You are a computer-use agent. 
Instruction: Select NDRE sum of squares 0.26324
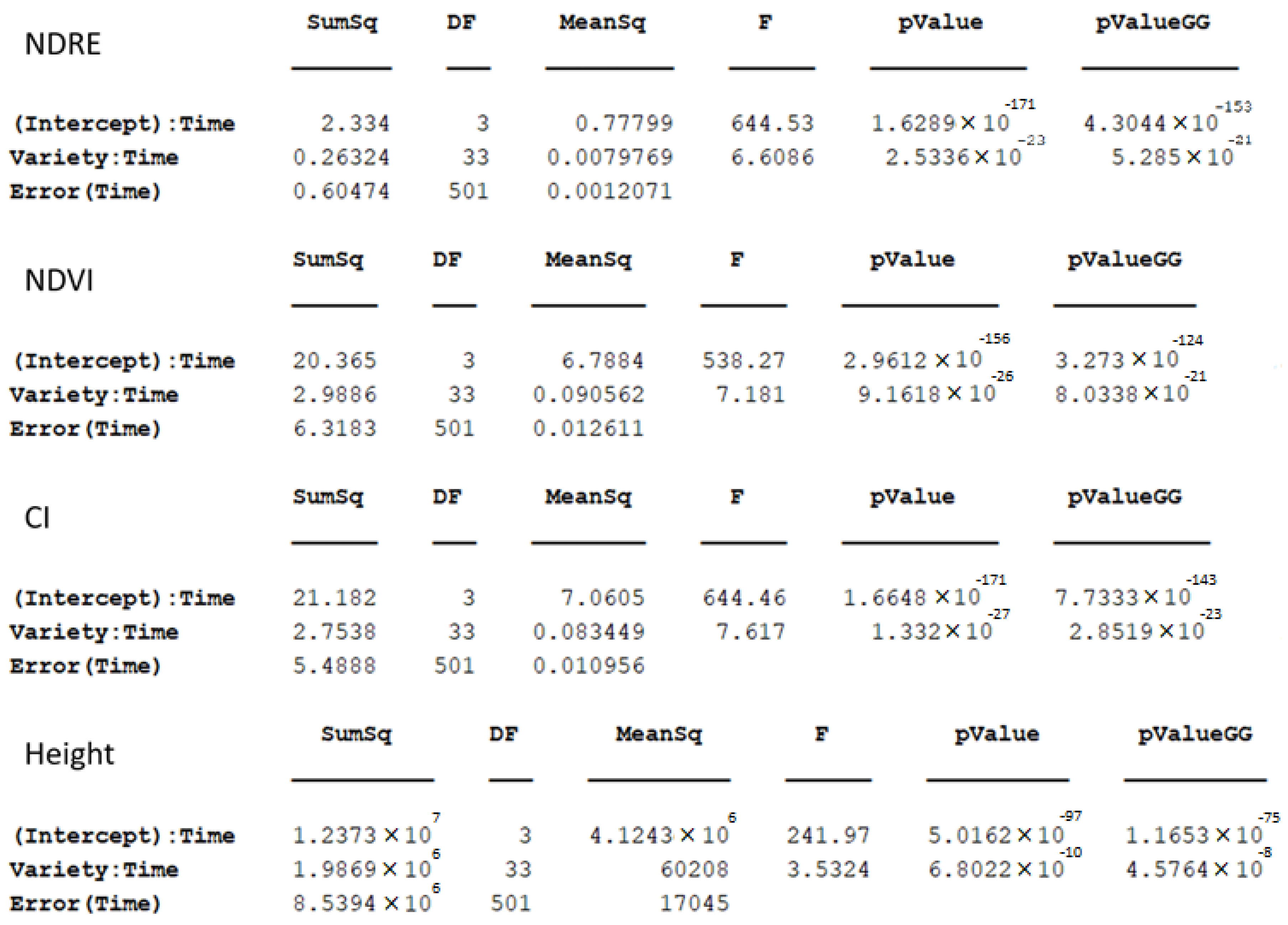[x=341, y=157]
